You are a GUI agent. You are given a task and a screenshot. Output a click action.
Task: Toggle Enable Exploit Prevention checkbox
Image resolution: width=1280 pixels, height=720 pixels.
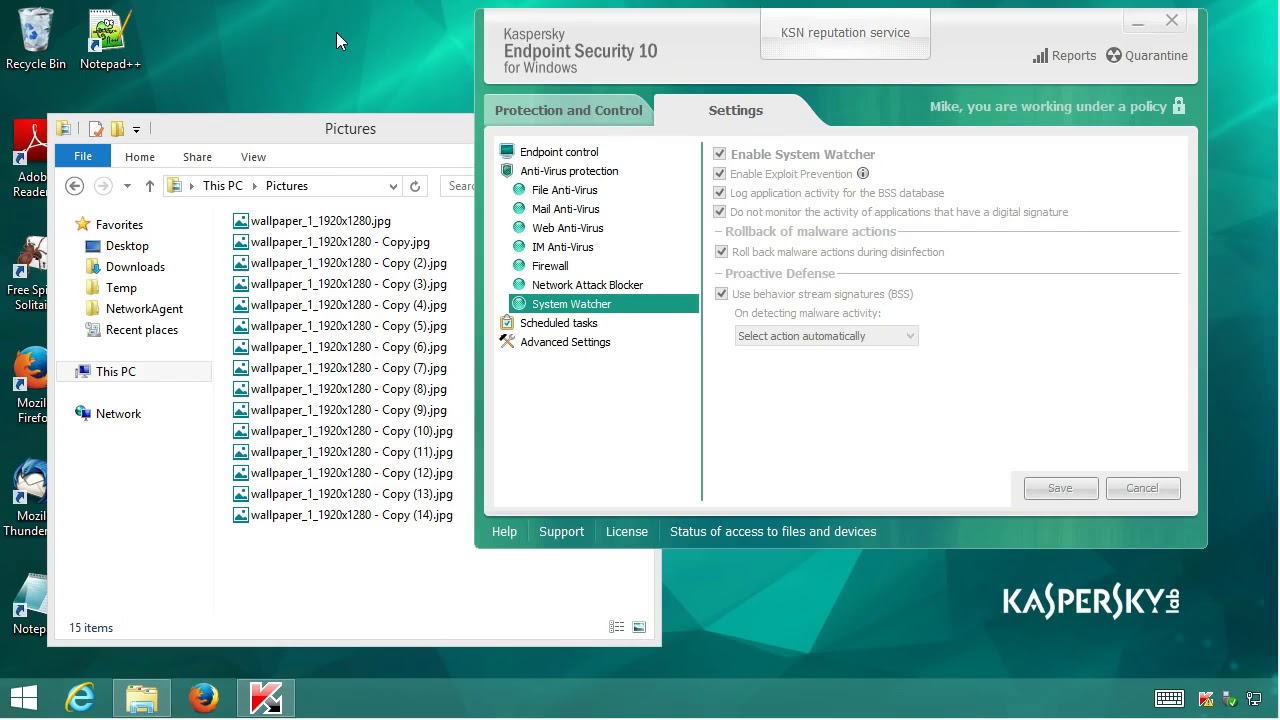(719, 174)
